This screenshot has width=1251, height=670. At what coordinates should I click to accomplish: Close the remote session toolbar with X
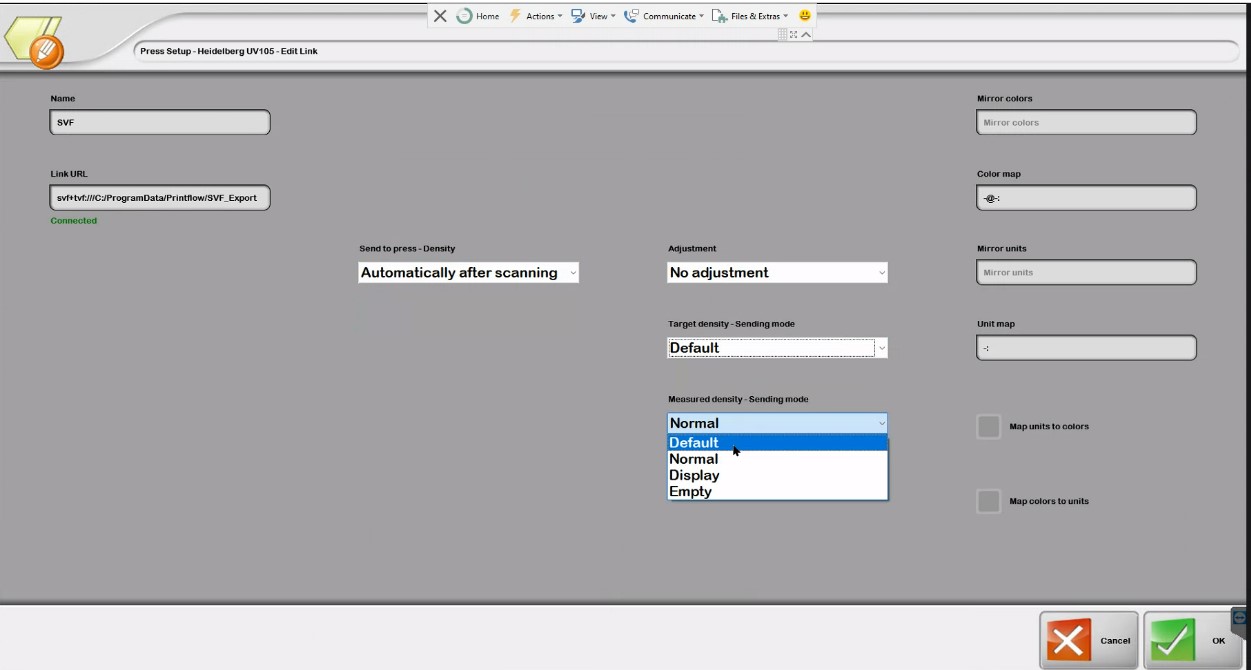[x=440, y=16]
